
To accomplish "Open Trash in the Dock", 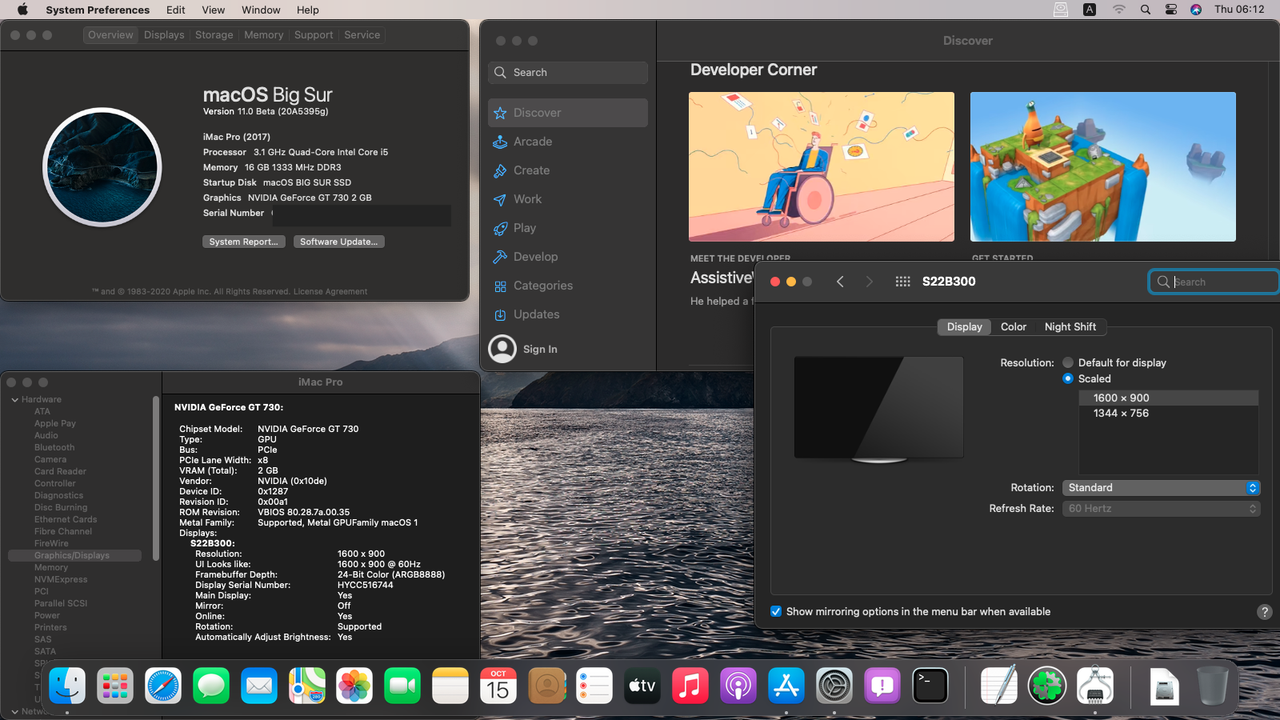I will coord(1212,686).
